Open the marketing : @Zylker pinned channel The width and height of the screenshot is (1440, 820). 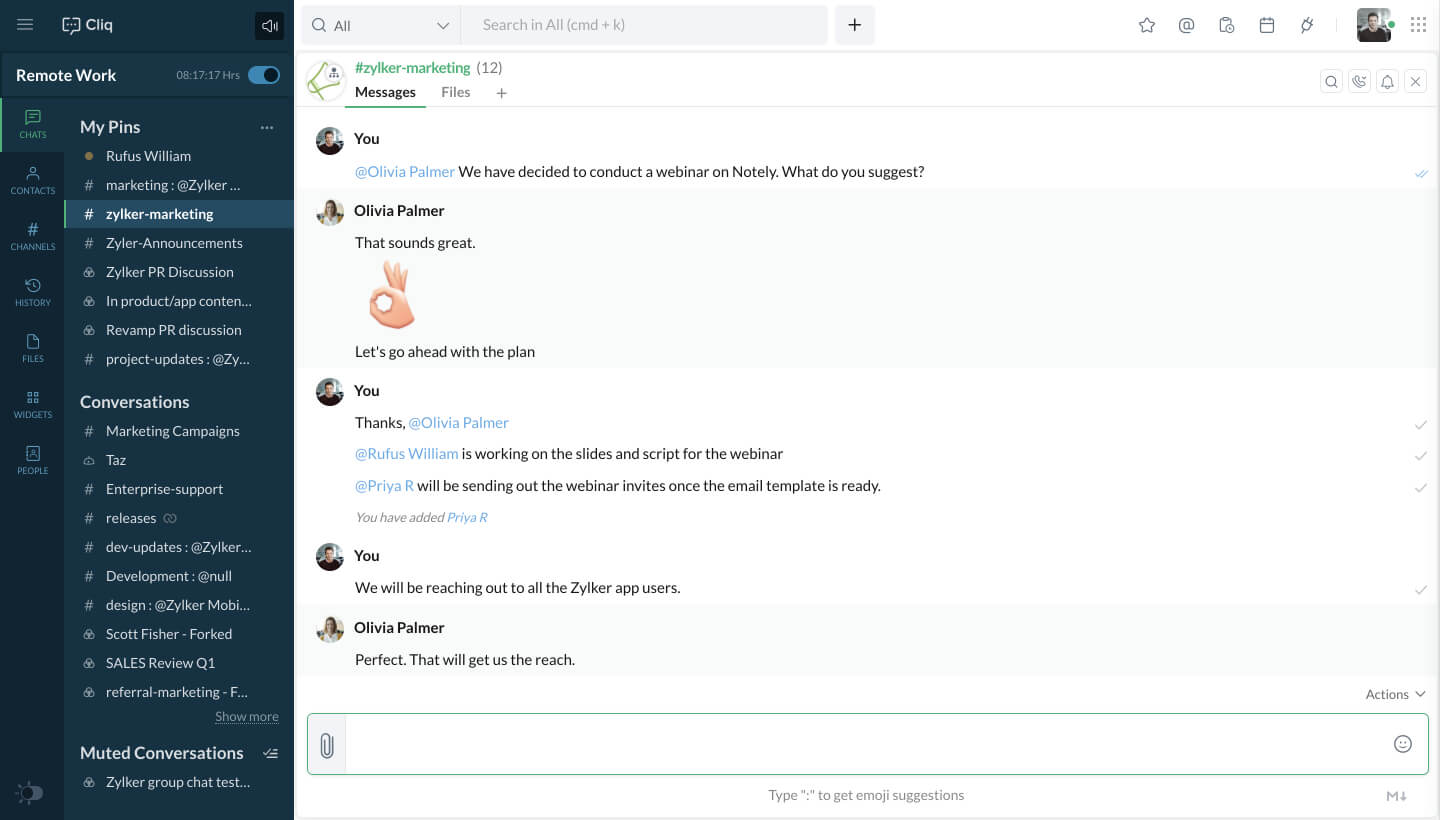click(179, 185)
